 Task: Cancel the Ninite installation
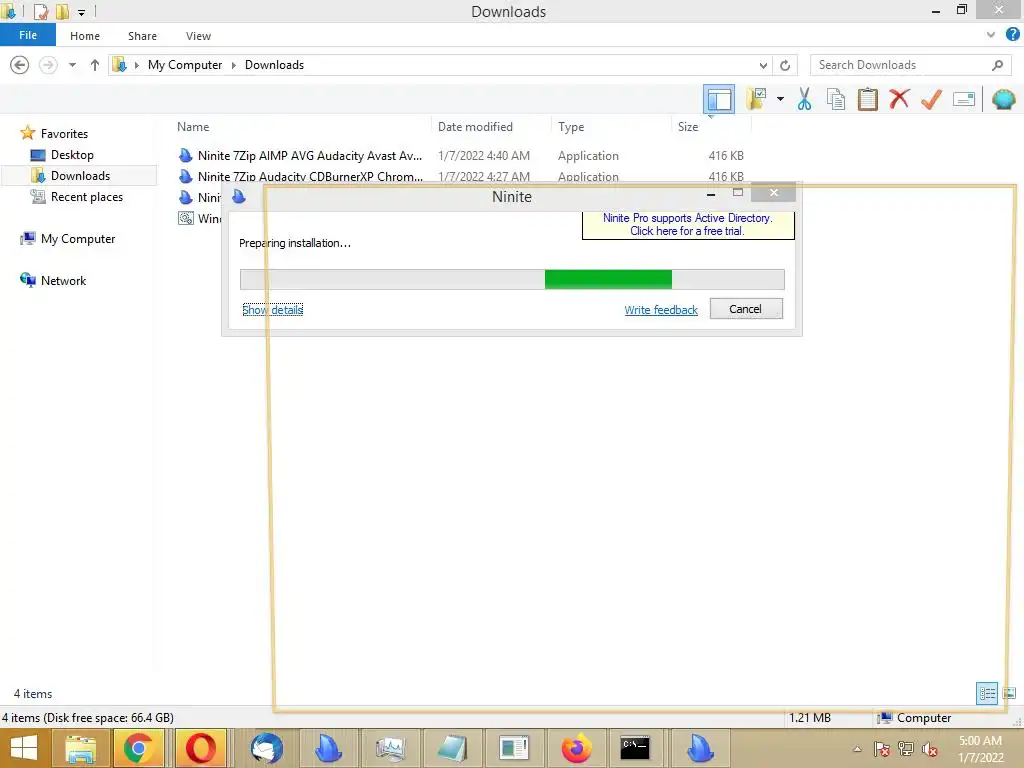pyautogui.click(x=746, y=309)
